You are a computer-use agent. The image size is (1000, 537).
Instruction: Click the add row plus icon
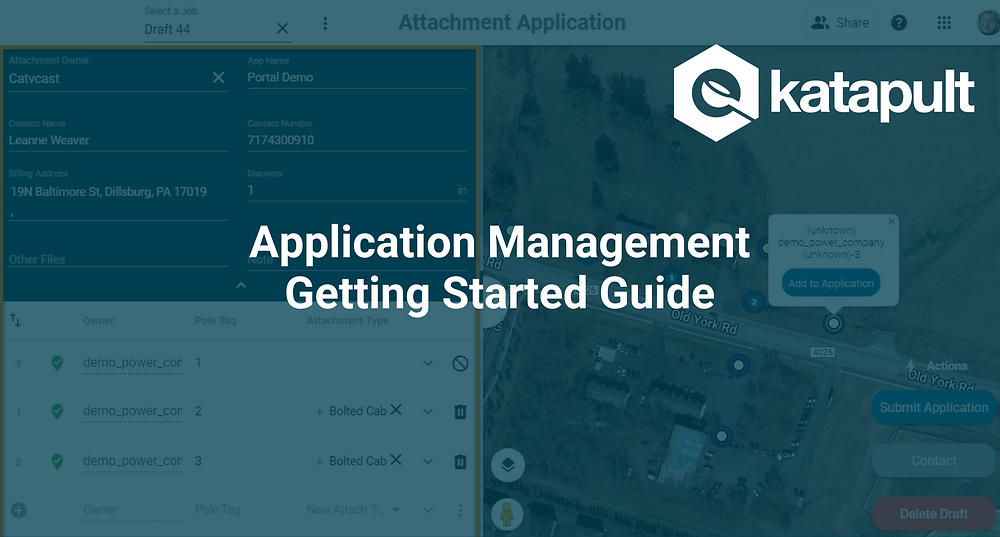18,510
